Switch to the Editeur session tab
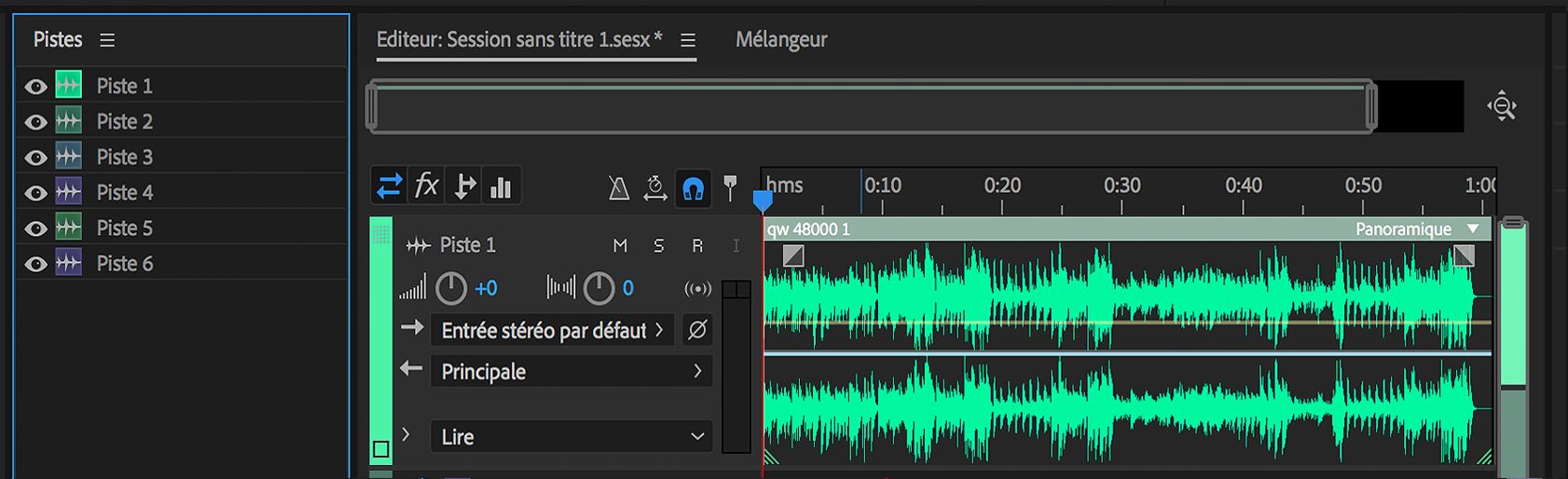 tap(519, 39)
